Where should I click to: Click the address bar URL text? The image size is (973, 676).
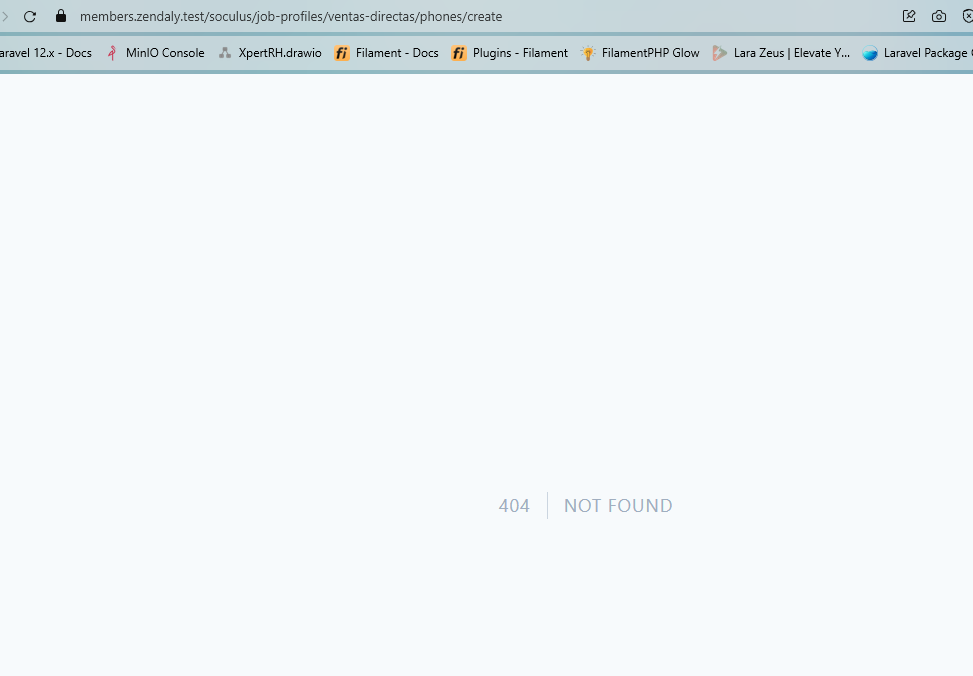pos(291,17)
